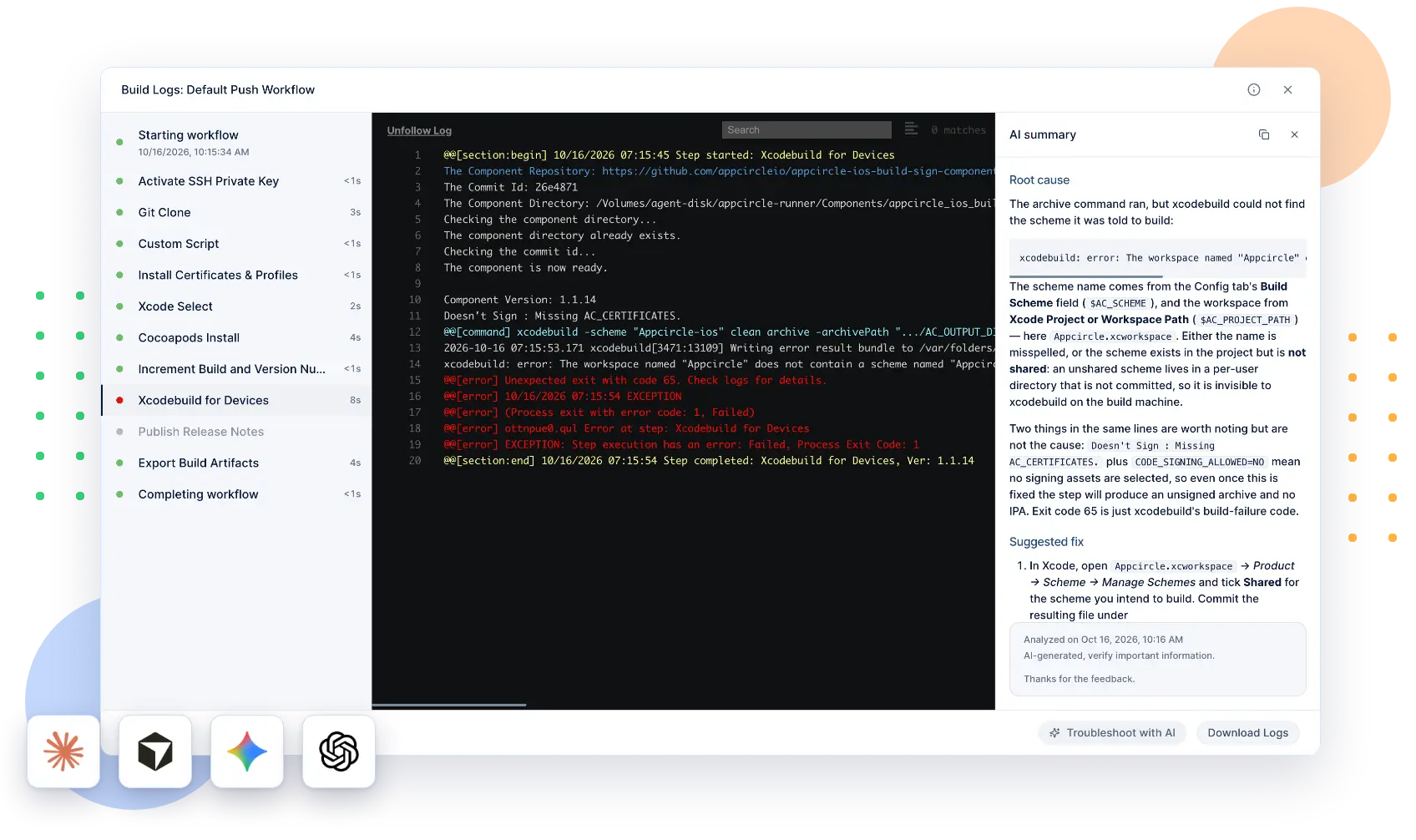The height and width of the screenshot is (840, 1416).
Task: Open Troubleshoot with AI
Action: tap(1112, 733)
